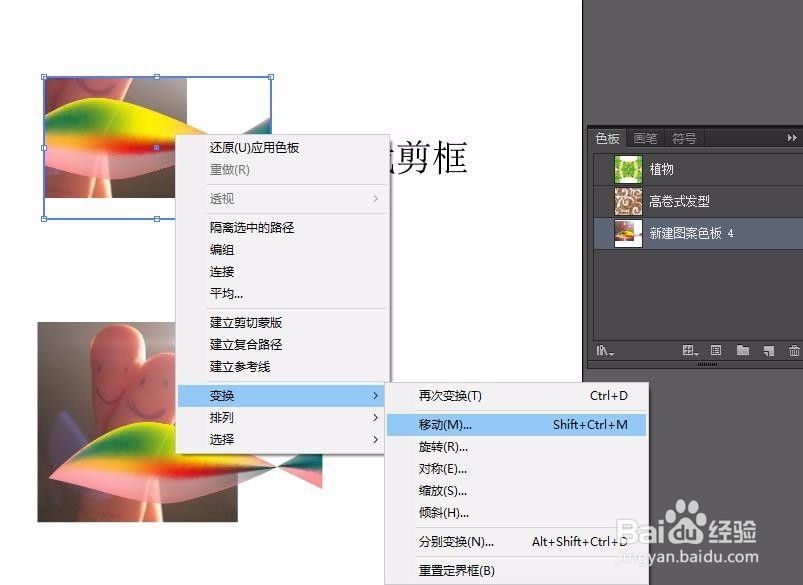Choose 隔离选中的路径 menu item
Image resolution: width=803 pixels, height=585 pixels.
(x=283, y=227)
